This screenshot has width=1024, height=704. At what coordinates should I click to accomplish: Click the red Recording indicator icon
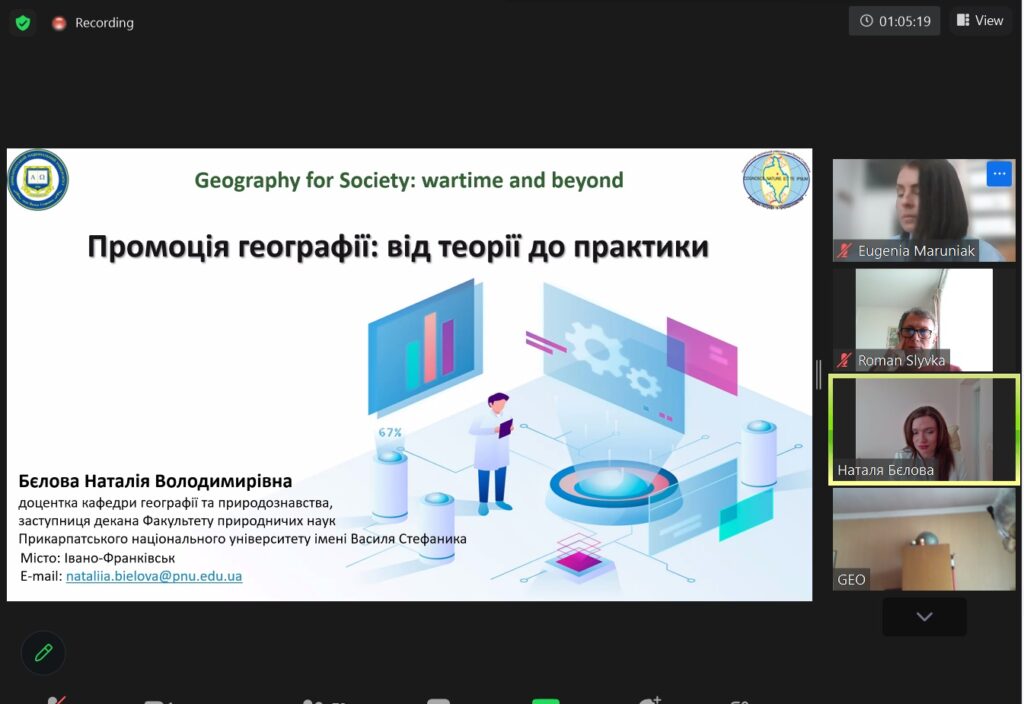pyautogui.click(x=59, y=23)
